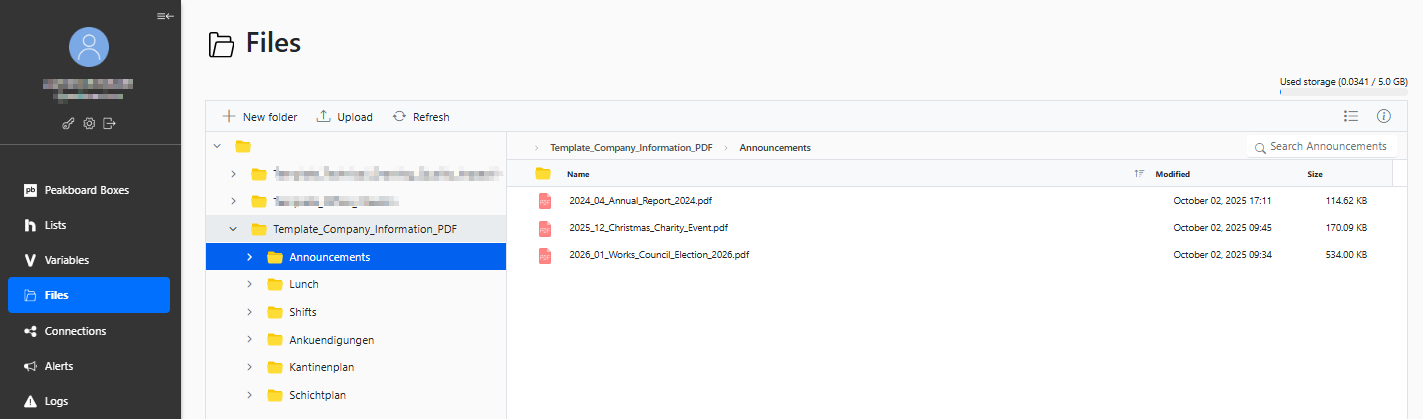Expand the Lunch folder chevron
The height and width of the screenshot is (419, 1423).
[249, 285]
